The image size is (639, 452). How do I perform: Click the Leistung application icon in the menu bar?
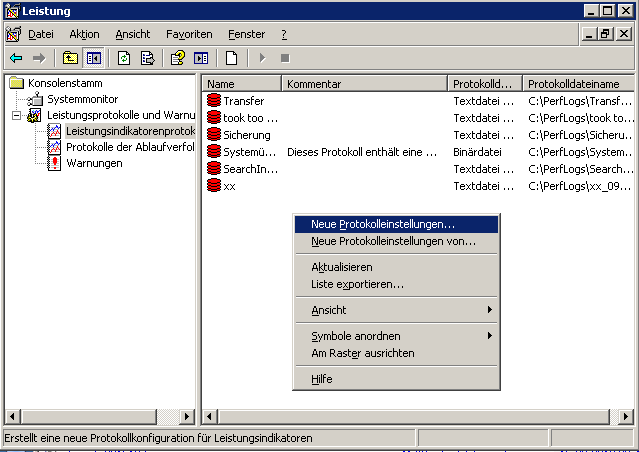click(x=13, y=34)
